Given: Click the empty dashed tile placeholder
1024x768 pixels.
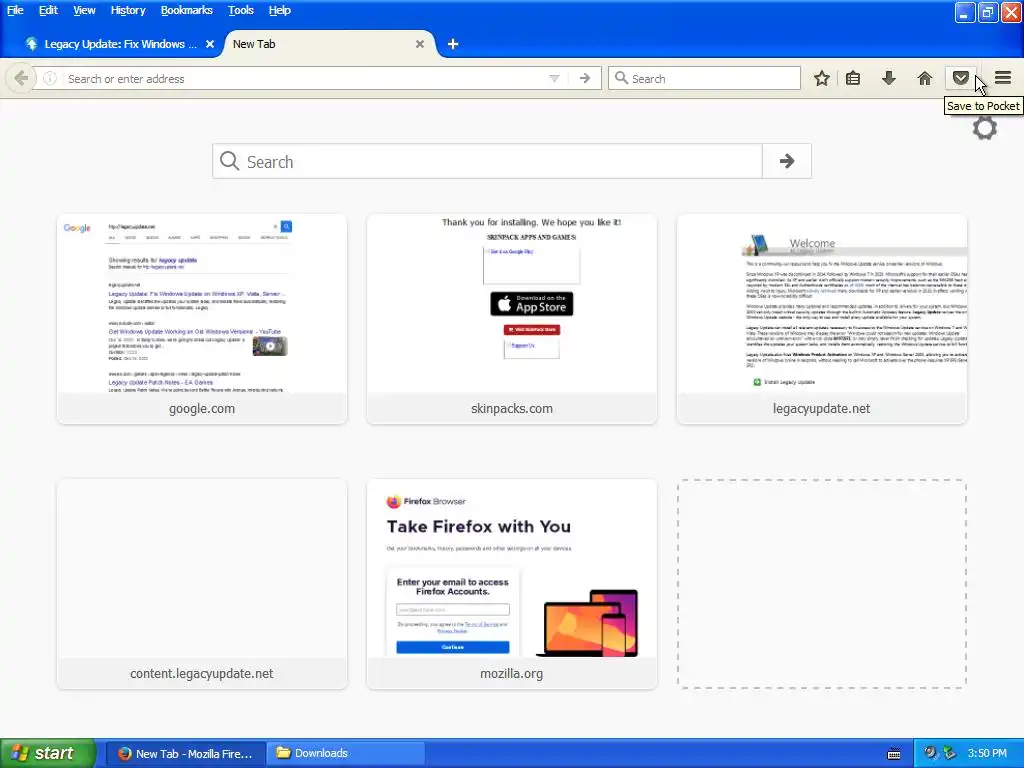Looking at the screenshot, I should coord(822,584).
